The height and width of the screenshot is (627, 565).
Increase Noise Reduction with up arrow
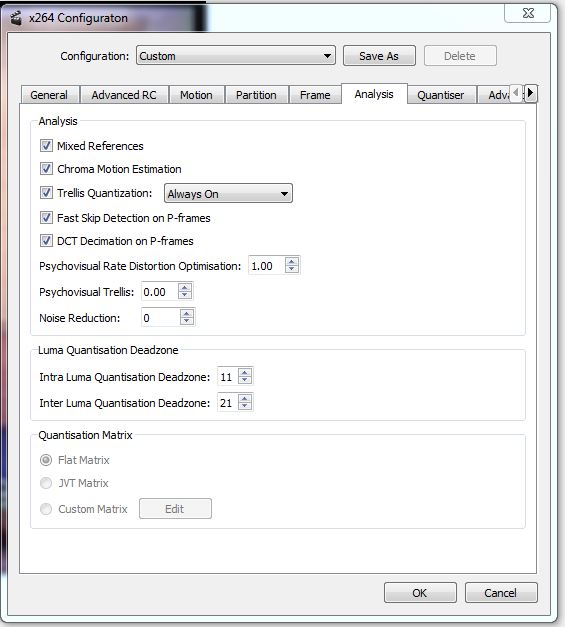(x=186, y=314)
